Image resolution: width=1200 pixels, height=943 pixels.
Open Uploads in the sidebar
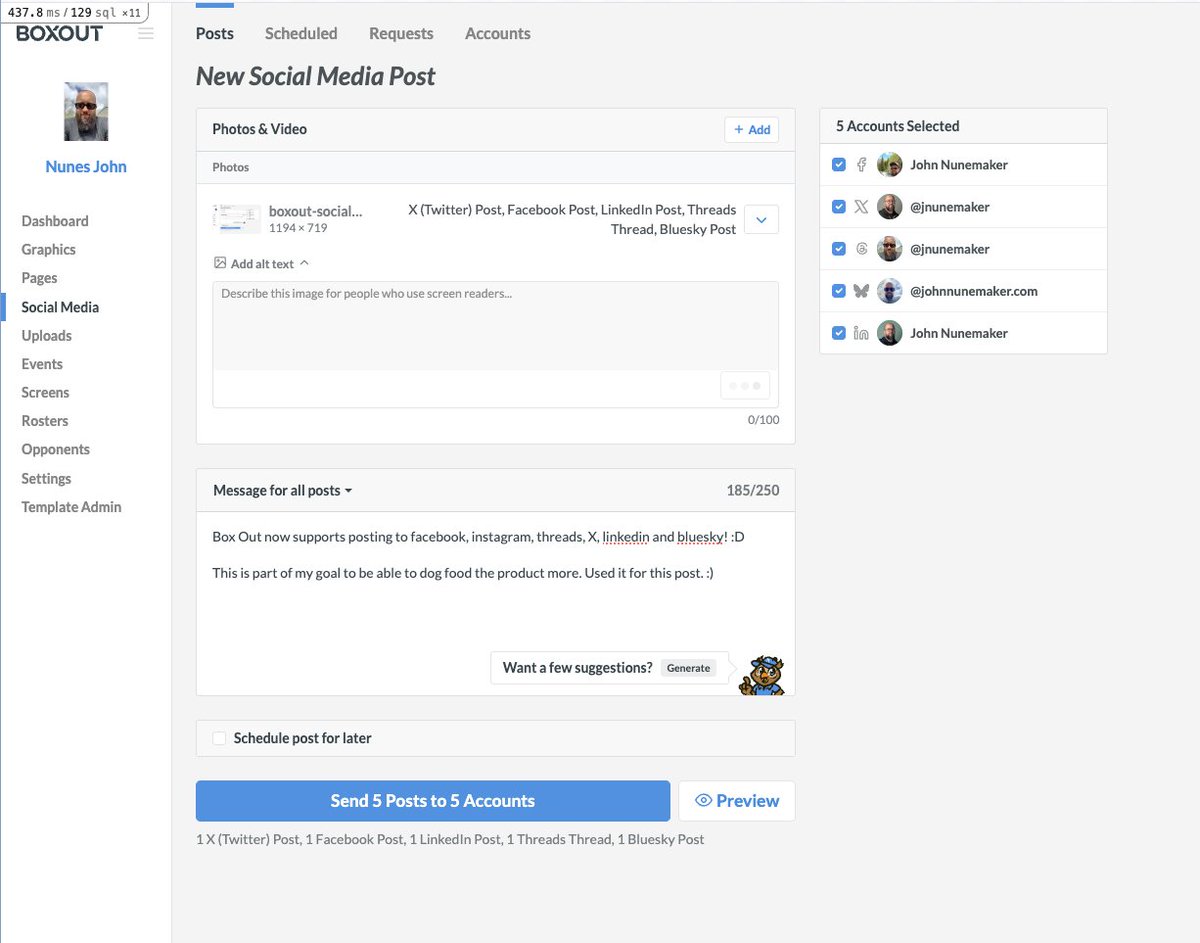click(47, 336)
